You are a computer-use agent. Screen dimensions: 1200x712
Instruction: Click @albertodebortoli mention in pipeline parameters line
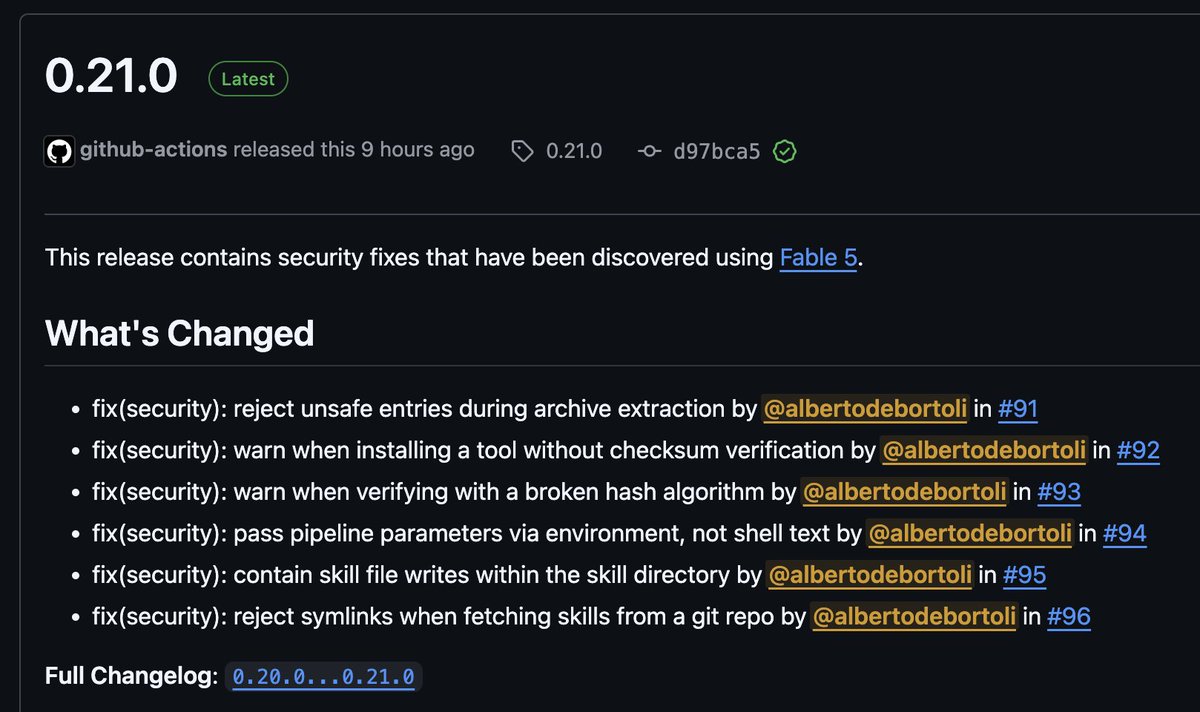tap(970, 534)
